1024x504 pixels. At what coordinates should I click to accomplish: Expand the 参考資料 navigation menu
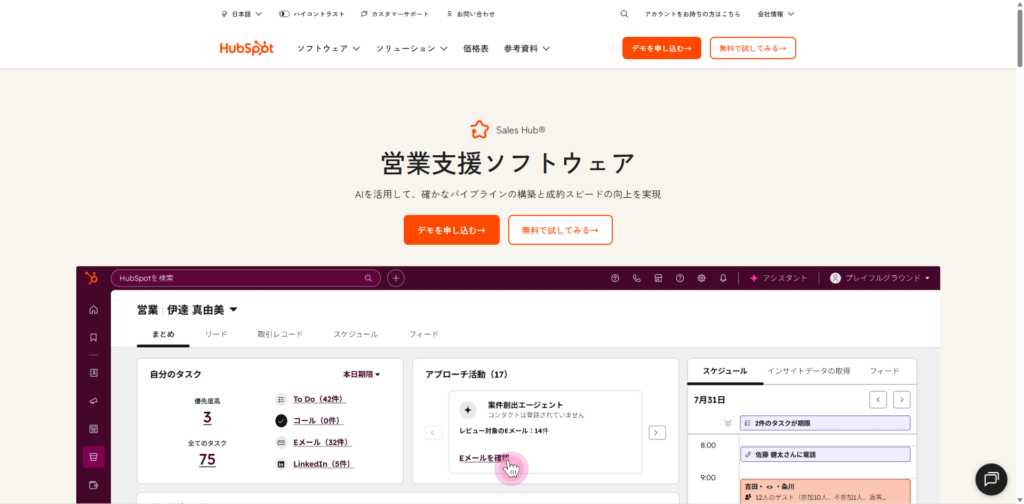click(x=527, y=48)
